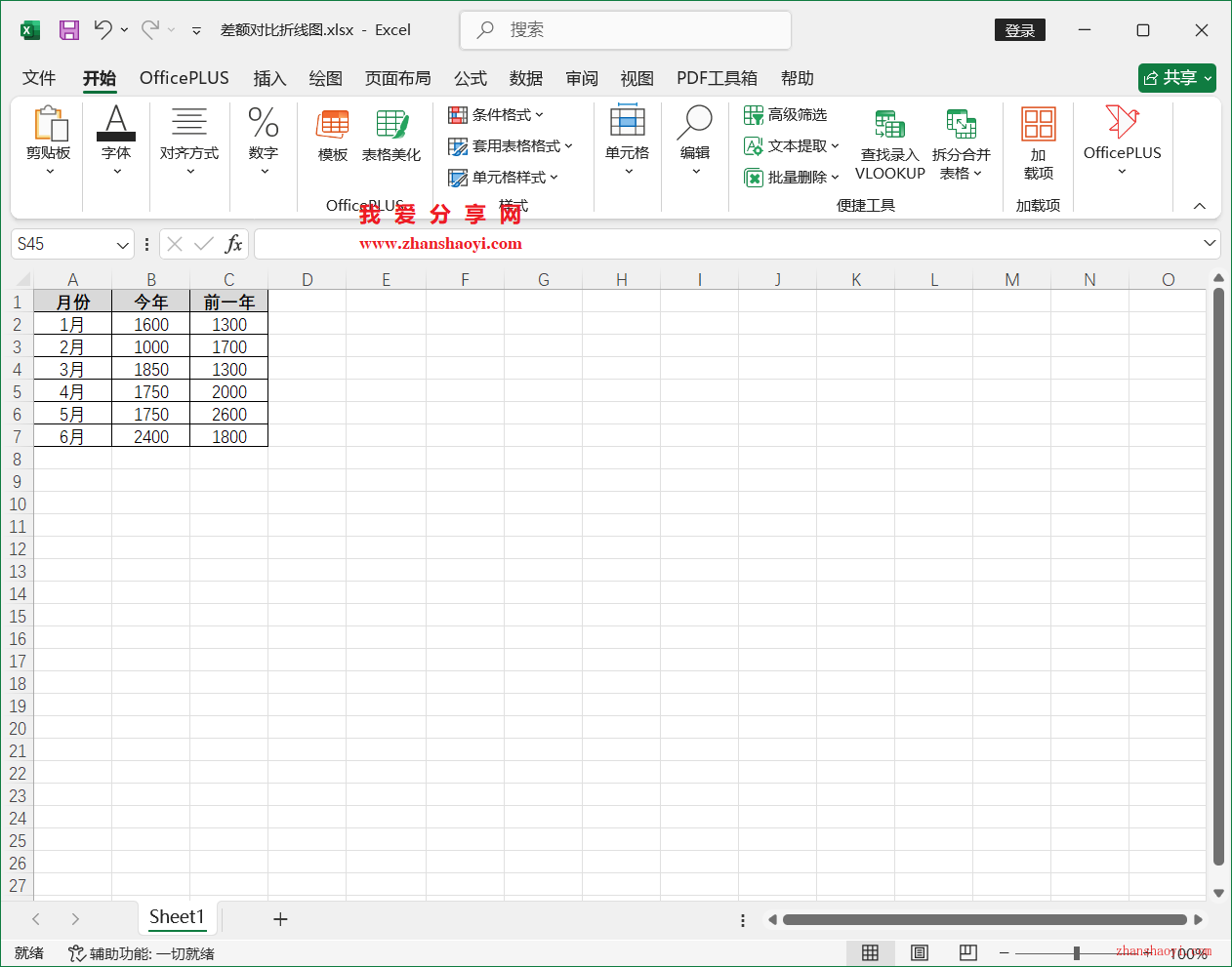Switch to Page Layout view in status bar
Image resolution: width=1232 pixels, height=967 pixels.
point(919,952)
